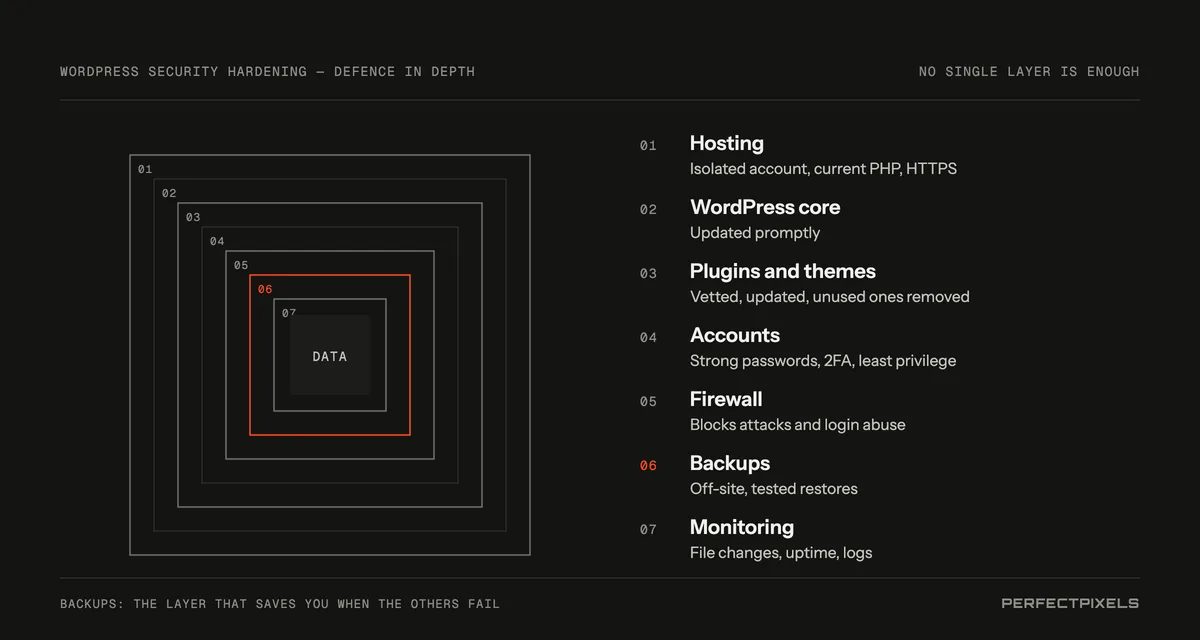Click the footer 'Backups: the layer that saves you' caption
This screenshot has height=640, width=1200.
(x=280, y=604)
